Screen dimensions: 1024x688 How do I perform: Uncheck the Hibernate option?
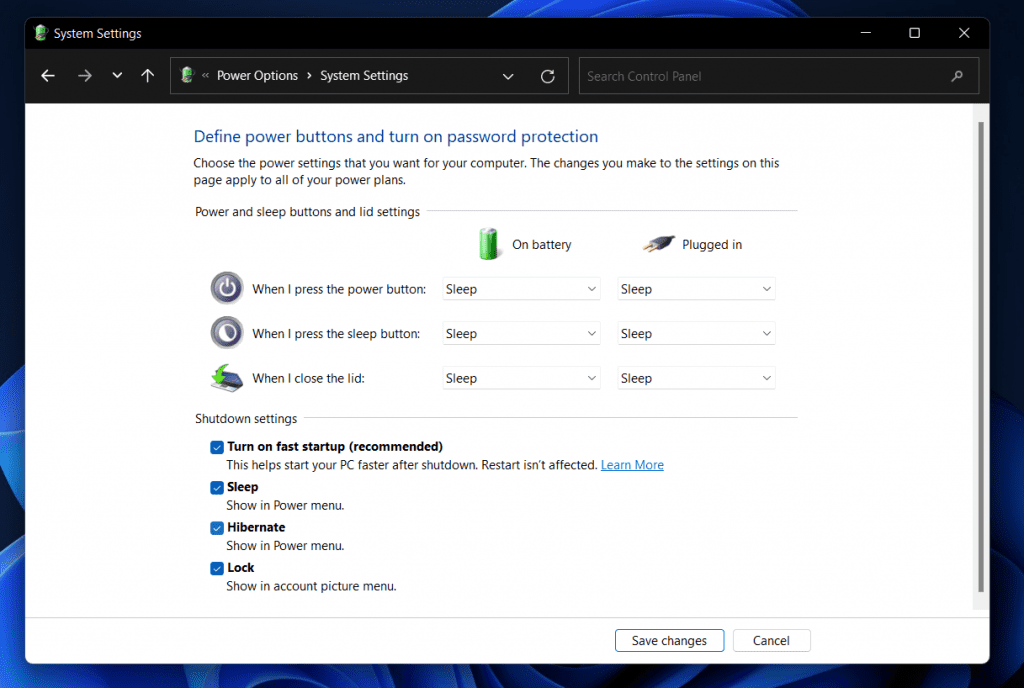click(217, 527)
